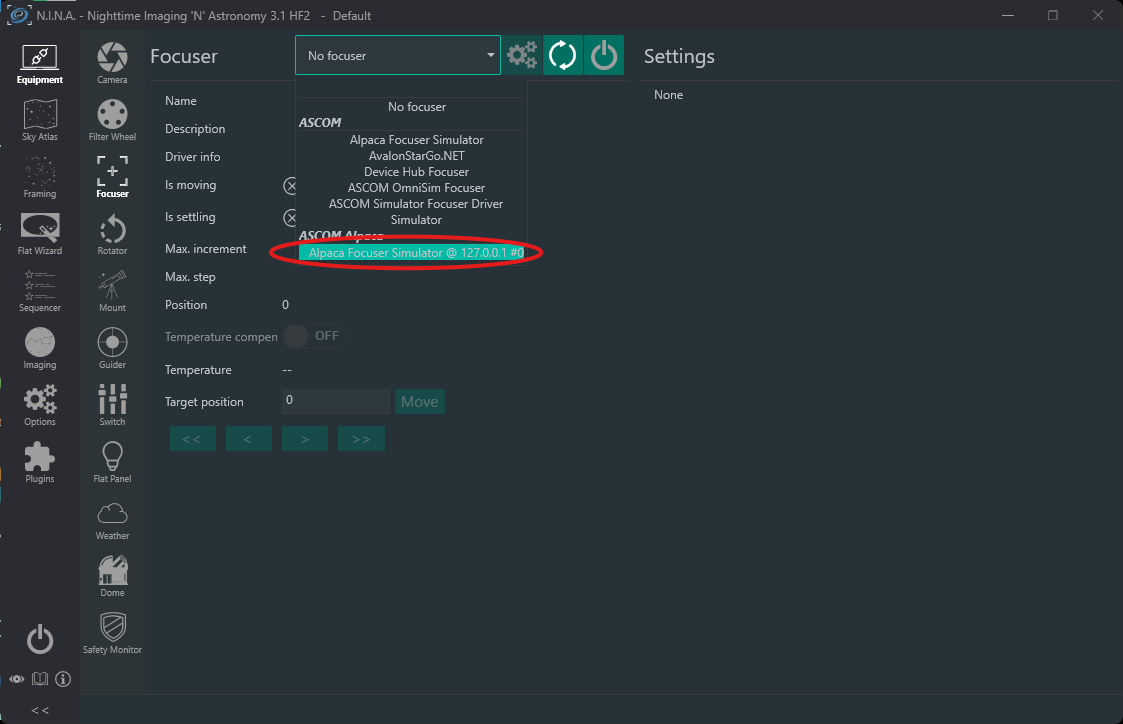1123x724 pixels.
Task: Toggle Temperature compensation switch
Action: [315, 336]
